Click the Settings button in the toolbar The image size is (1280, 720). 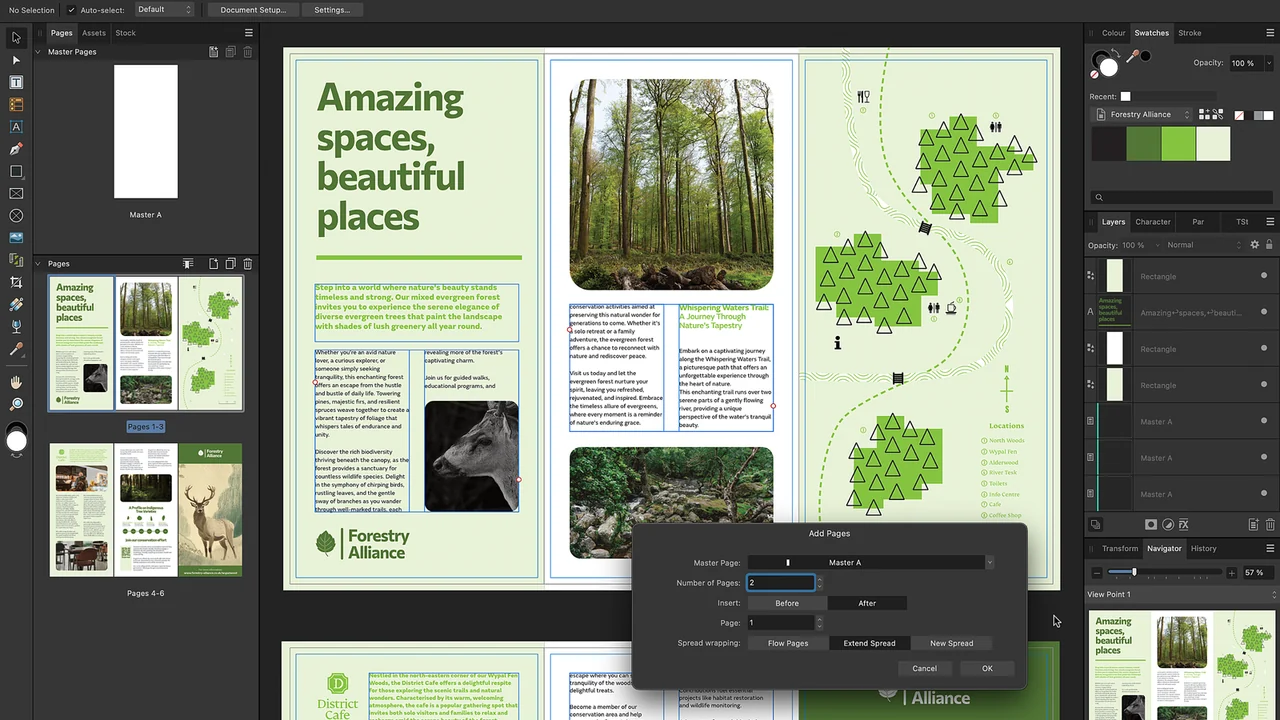332,10
